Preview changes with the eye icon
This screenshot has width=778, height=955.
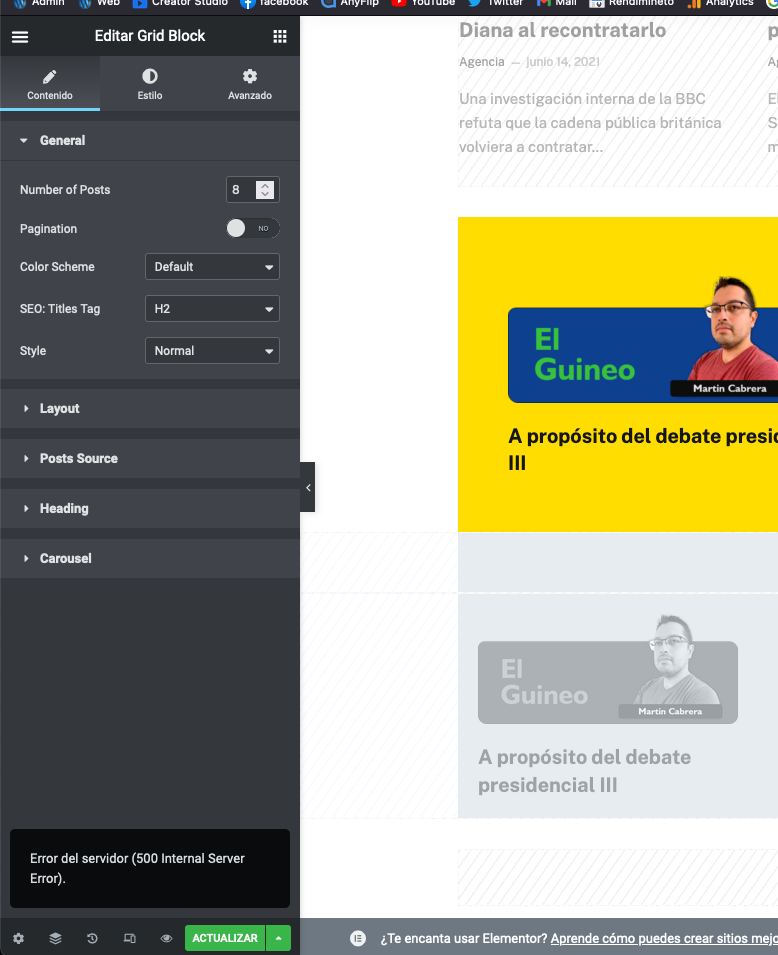tap(166, 938)
